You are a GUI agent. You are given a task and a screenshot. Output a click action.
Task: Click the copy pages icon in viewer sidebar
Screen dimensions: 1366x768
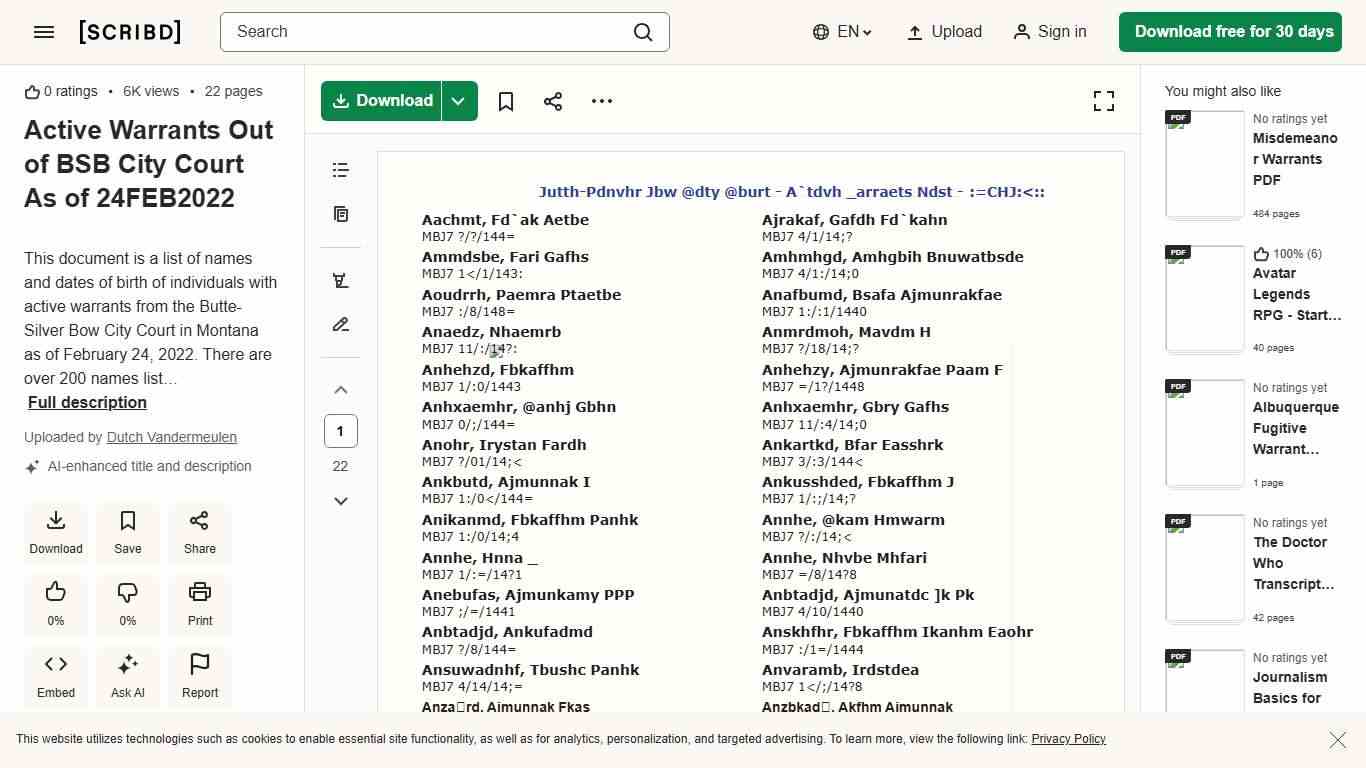(x=340, y=214)
